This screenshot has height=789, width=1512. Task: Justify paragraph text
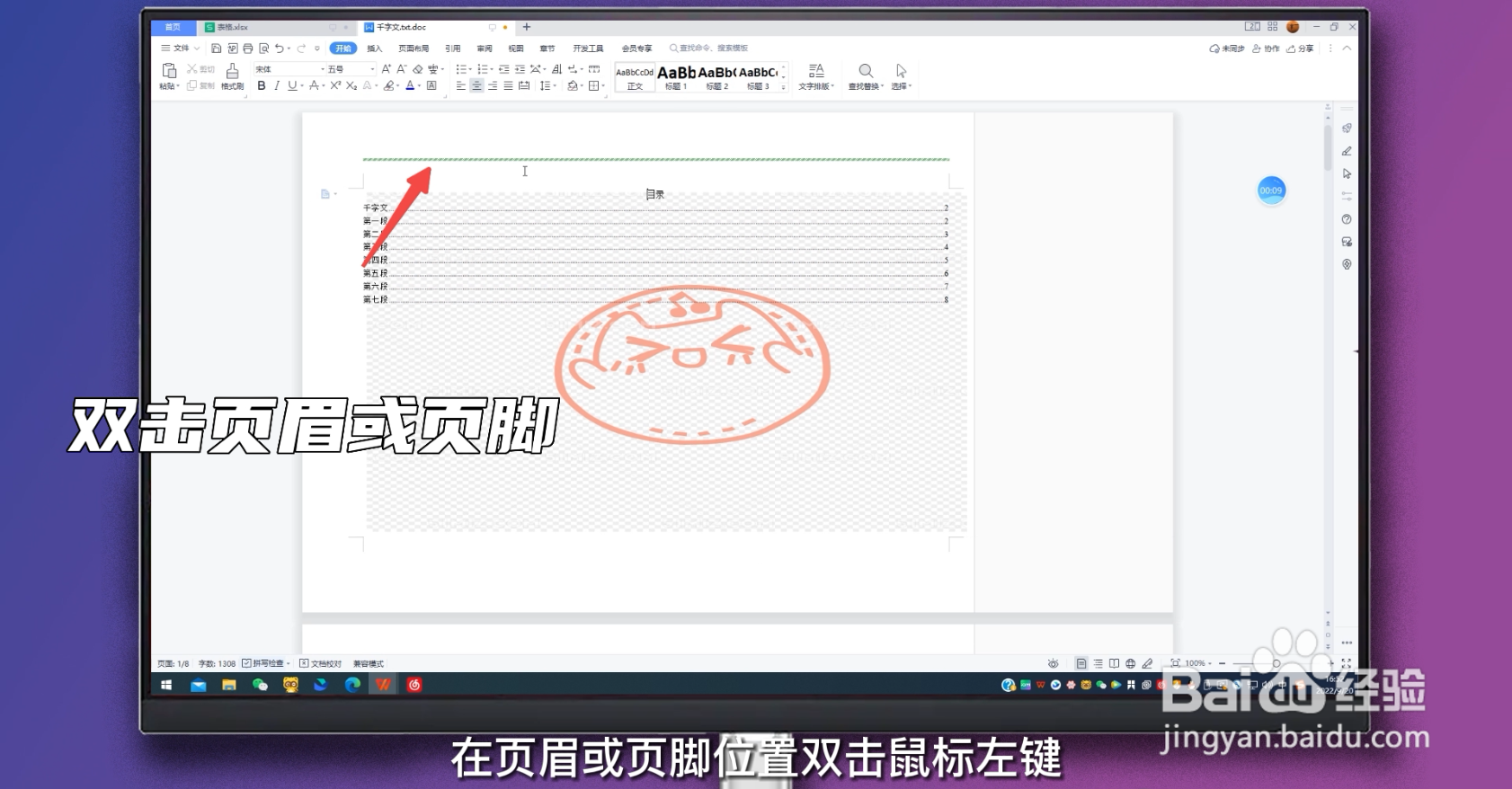click(x=509, y=86)
